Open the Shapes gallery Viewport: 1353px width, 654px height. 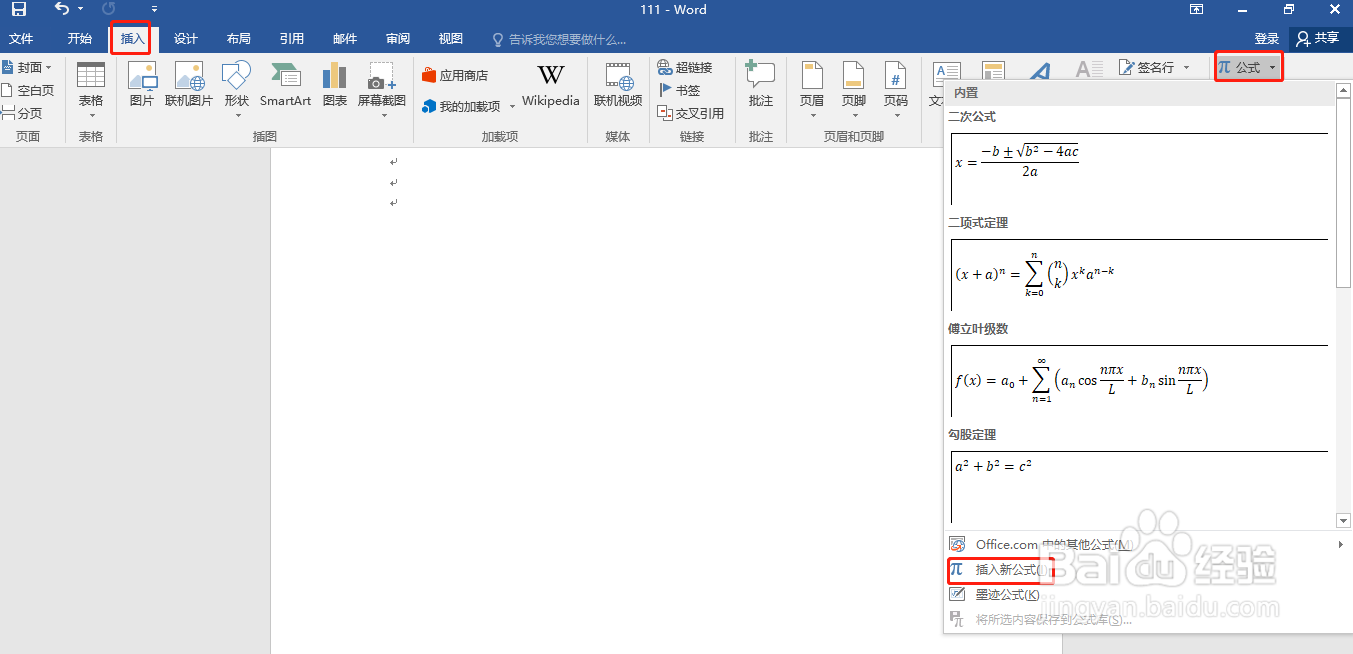[x=236, y=88]
